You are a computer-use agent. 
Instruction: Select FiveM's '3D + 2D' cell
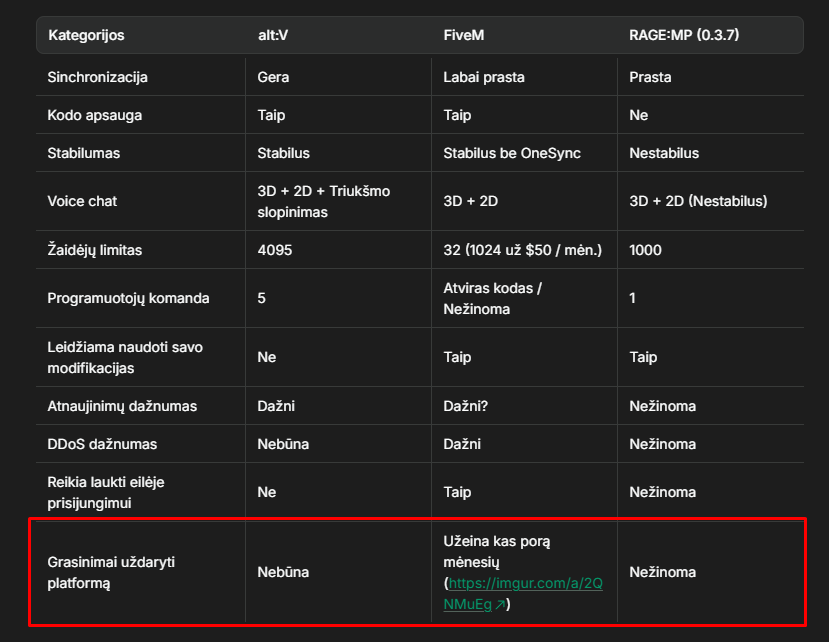[x=471, y=201]
